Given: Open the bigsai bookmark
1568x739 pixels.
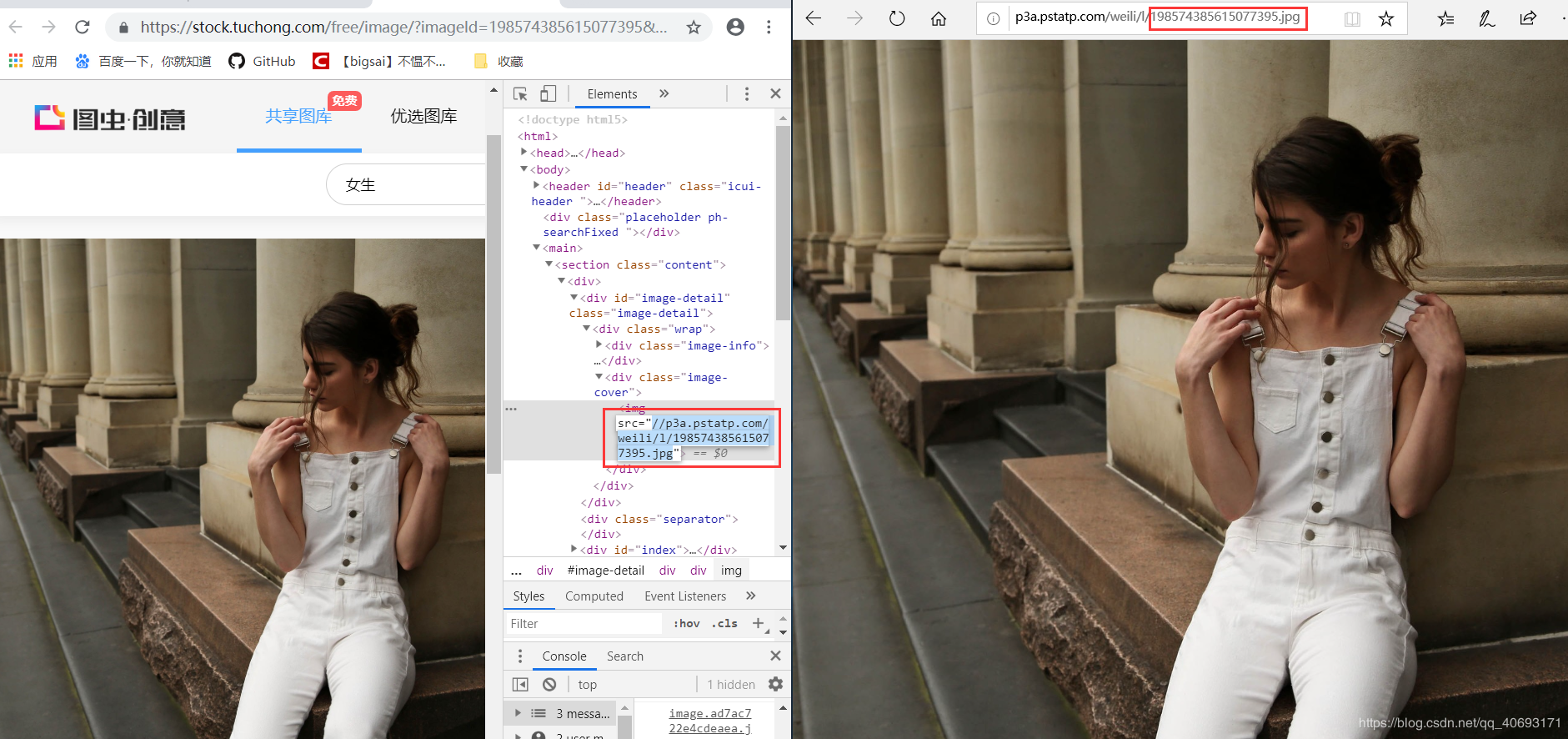Looking at the screenshot, I should [x=379, y=61].
